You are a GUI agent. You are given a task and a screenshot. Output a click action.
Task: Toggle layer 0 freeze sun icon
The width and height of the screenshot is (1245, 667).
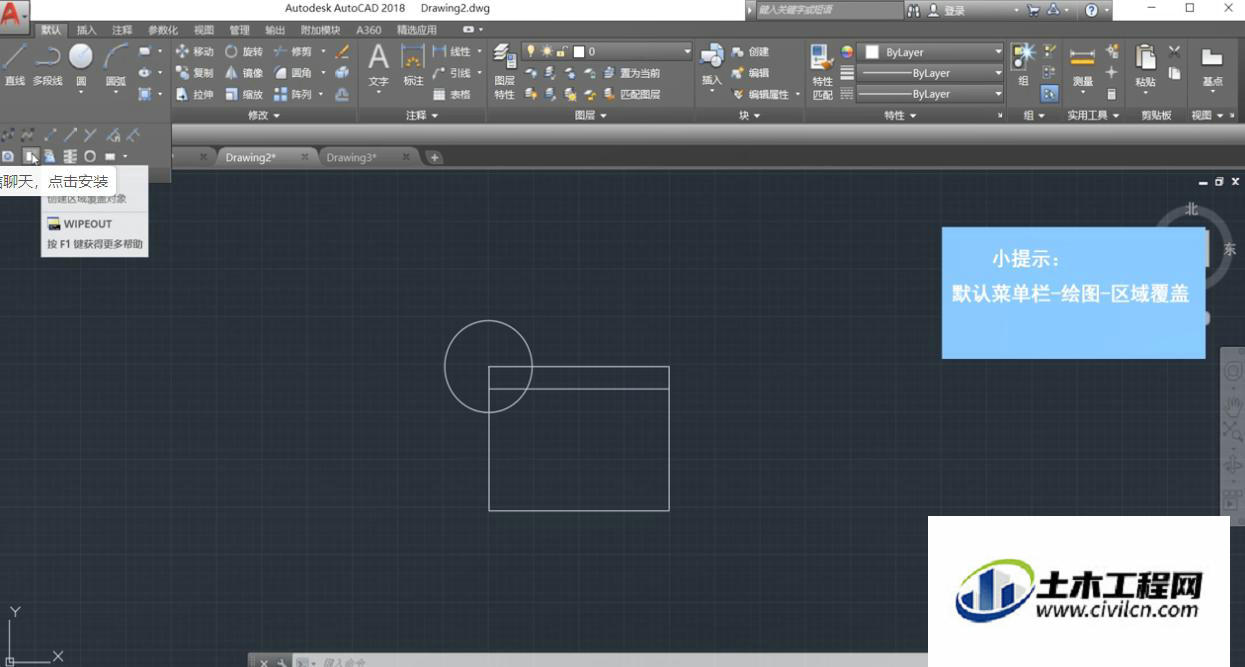point(546,51)
